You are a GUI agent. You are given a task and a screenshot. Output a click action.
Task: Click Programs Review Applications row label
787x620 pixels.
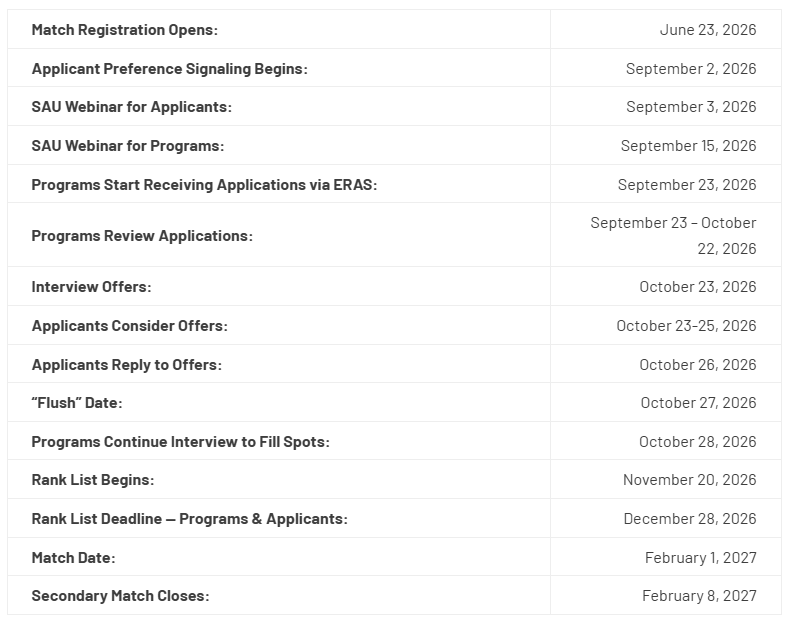coord(142,236)
